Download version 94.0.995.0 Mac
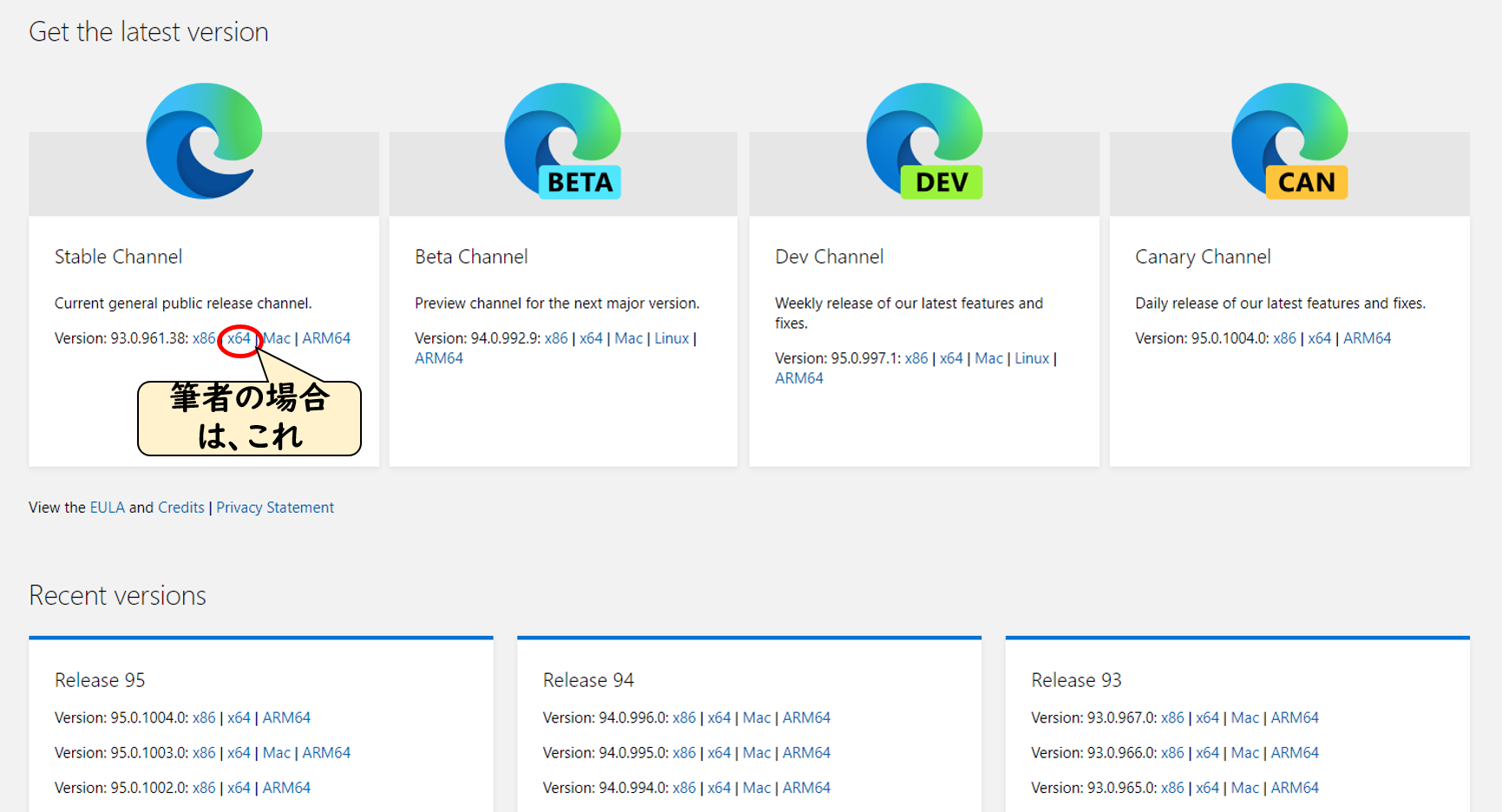This screenshot has height=812, width=1502. pos(757,753)
